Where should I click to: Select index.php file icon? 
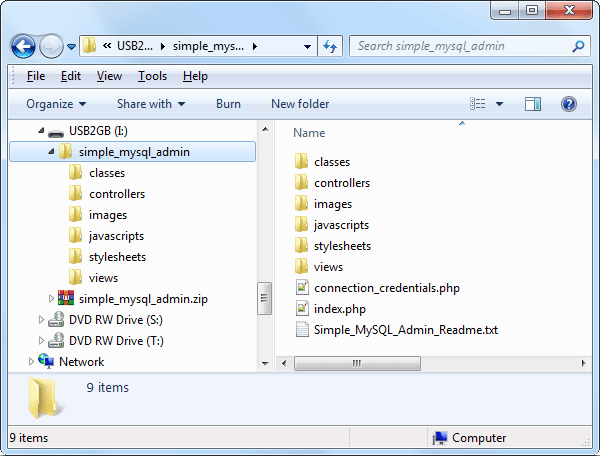pyautogui.click(x=302, y=308)
